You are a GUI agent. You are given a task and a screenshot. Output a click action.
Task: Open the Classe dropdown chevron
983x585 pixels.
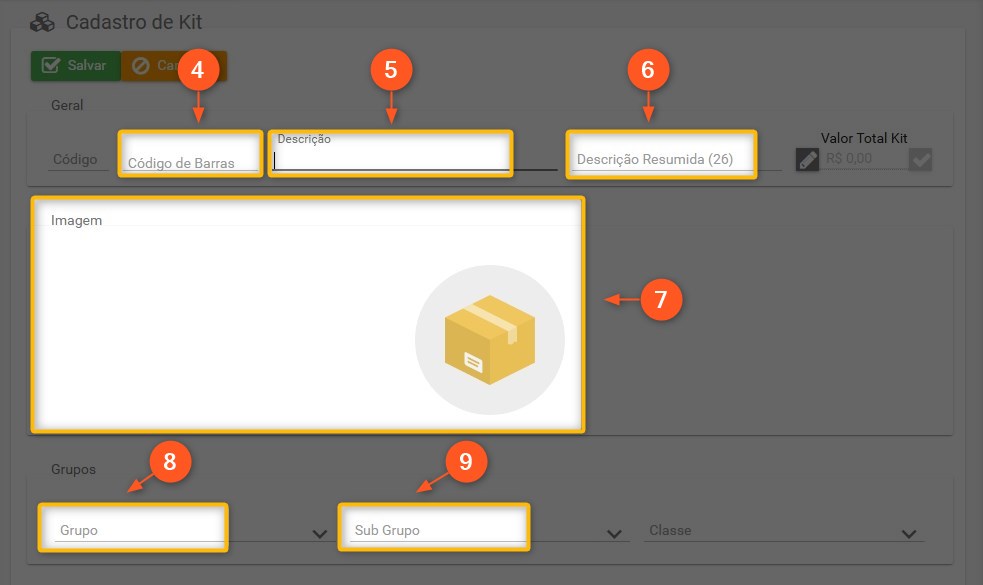(908, 534)
